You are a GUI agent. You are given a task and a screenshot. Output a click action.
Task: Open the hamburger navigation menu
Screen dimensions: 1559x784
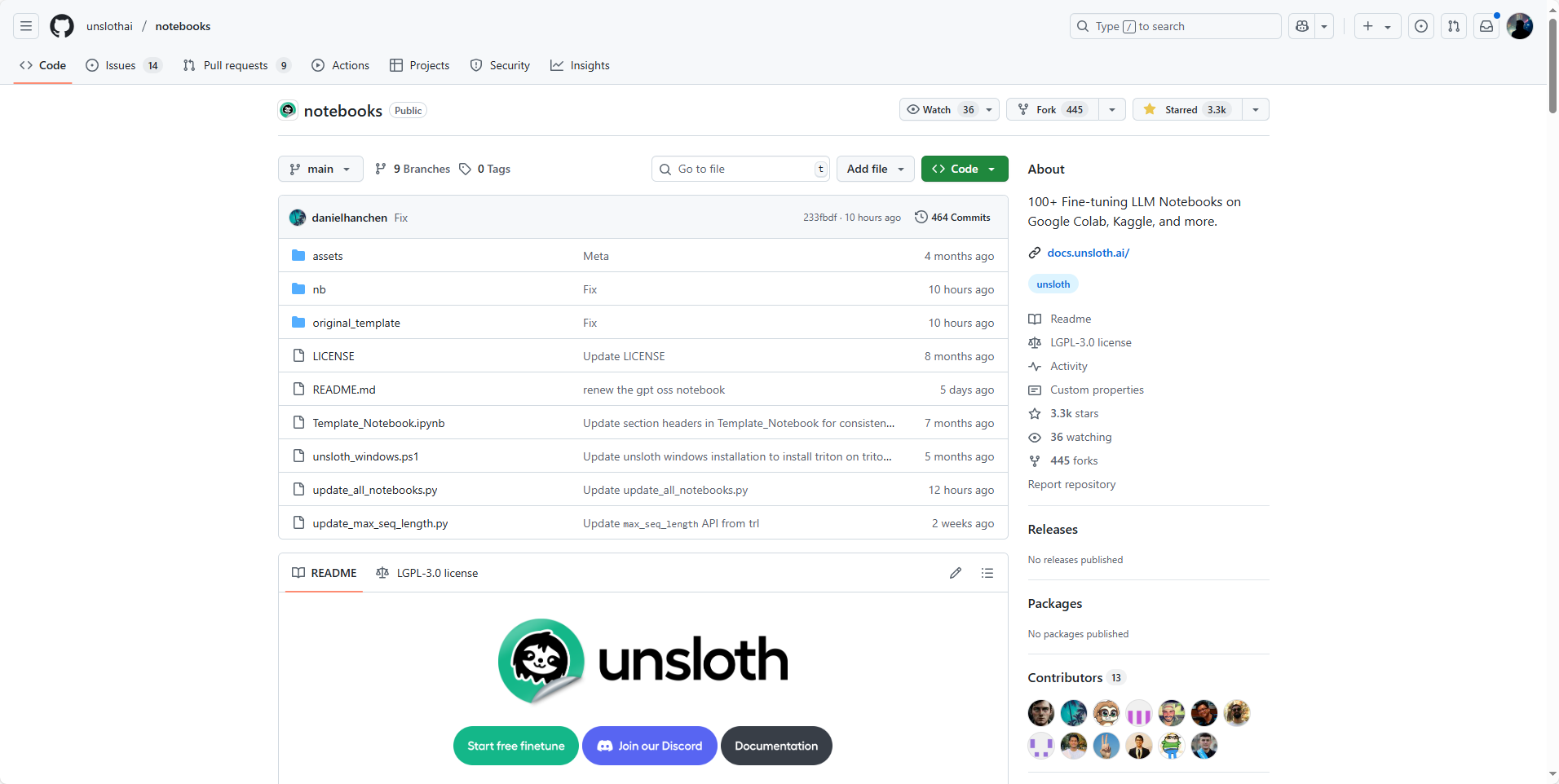26,26
